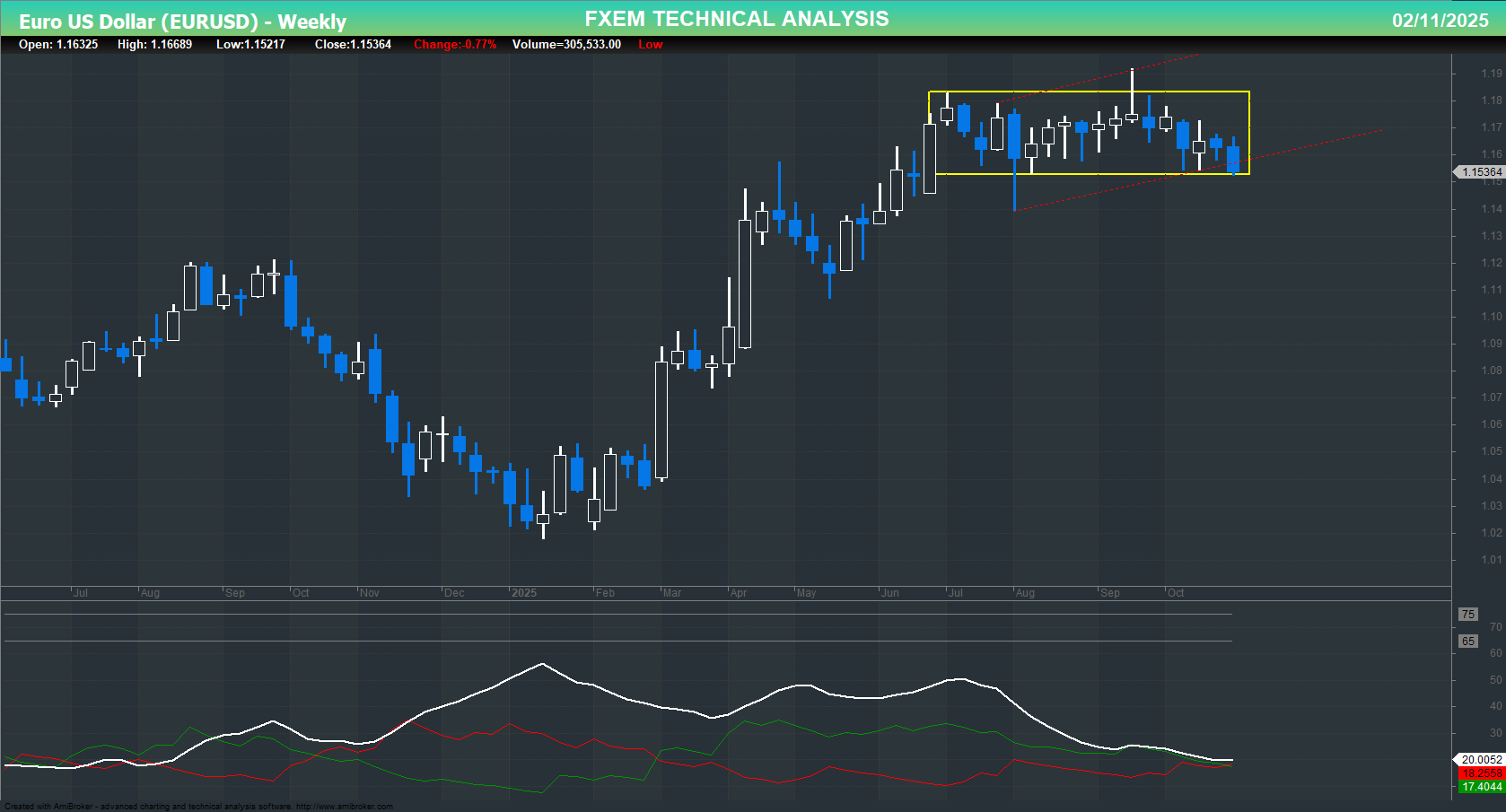Select the FXEM TECHNICAL ANALYSIS header
Screen dimensions: 1506x812
736,18
